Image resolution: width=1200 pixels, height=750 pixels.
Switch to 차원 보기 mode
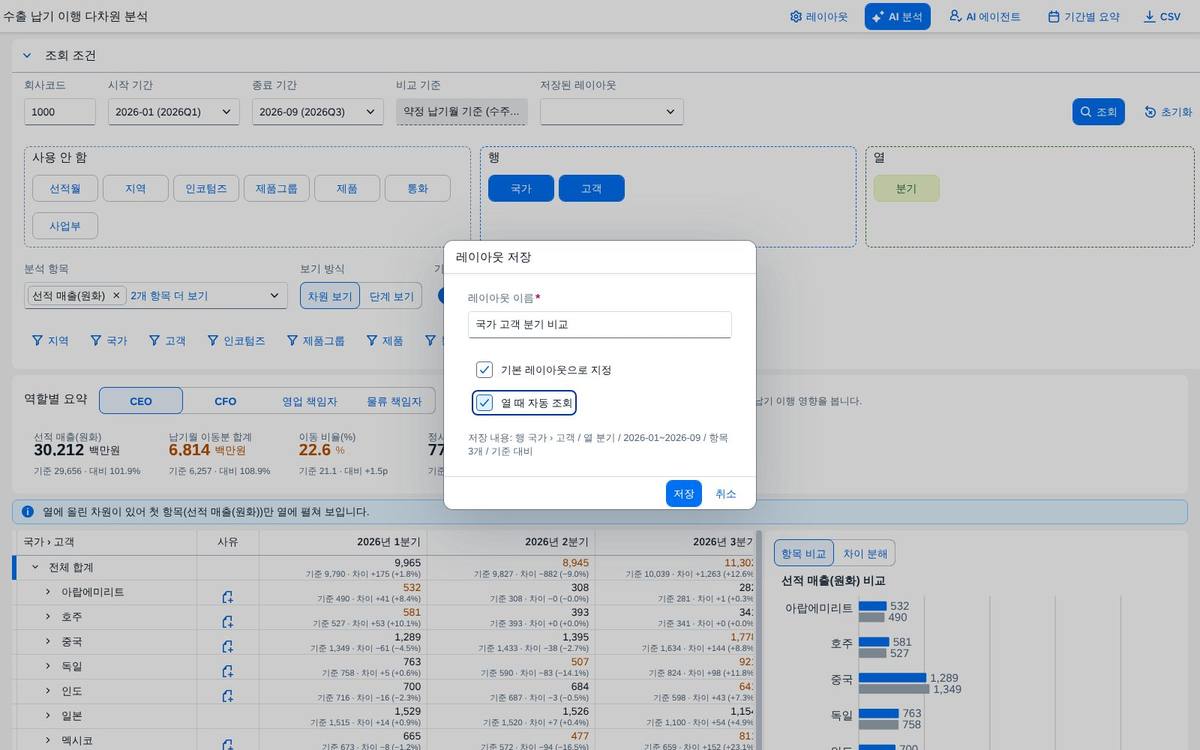329,296
